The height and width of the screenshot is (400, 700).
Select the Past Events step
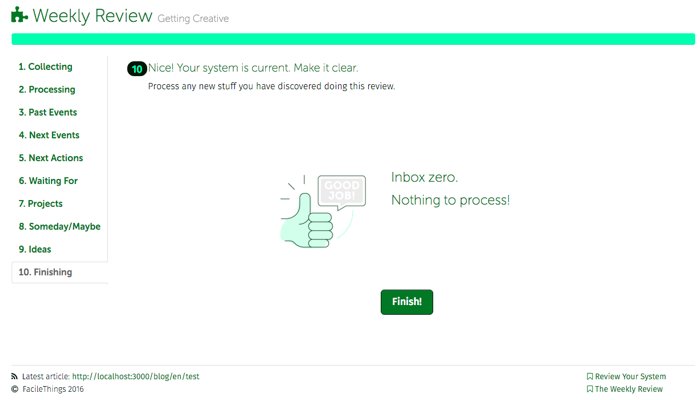pos(48,112)
